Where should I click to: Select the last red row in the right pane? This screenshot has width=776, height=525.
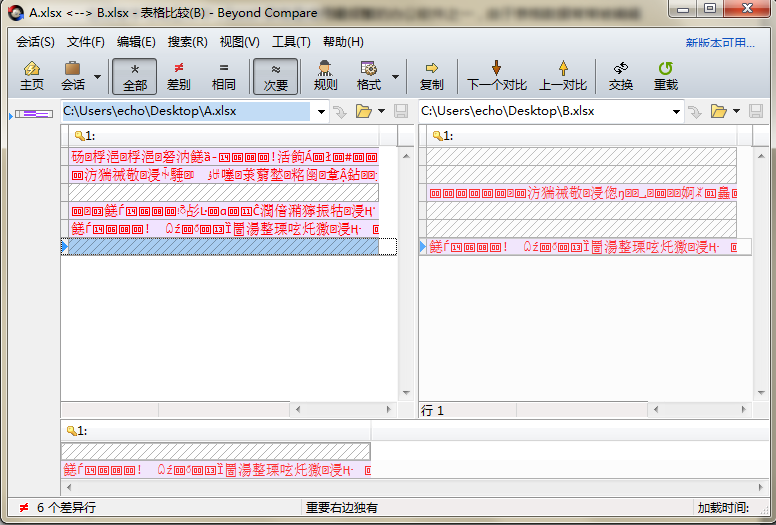(x=582, y=247)
